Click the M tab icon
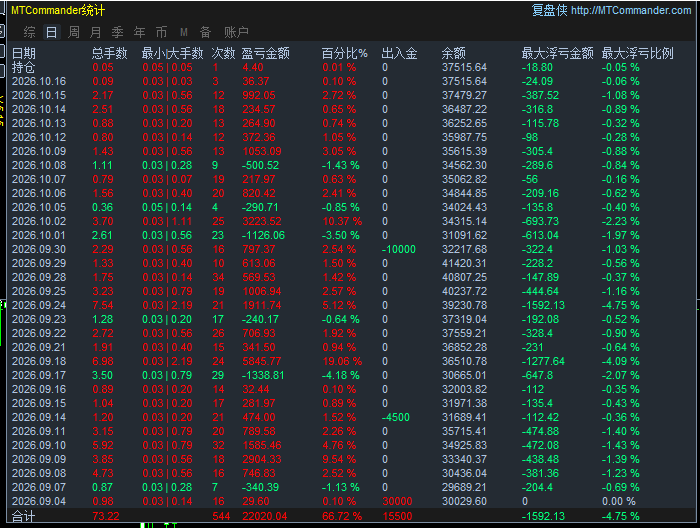The height and width of the screenshot is (528, 700). click(x=183, y=32)
